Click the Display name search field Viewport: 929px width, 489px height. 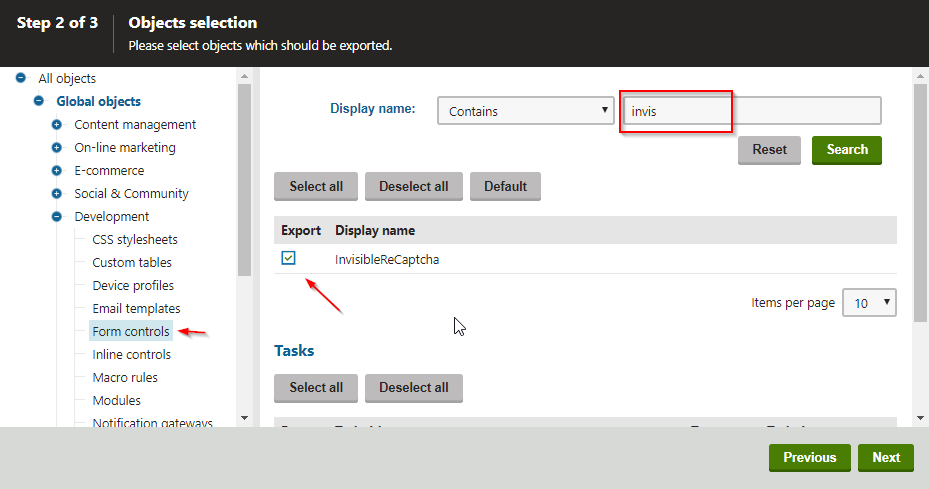[750, 111]
